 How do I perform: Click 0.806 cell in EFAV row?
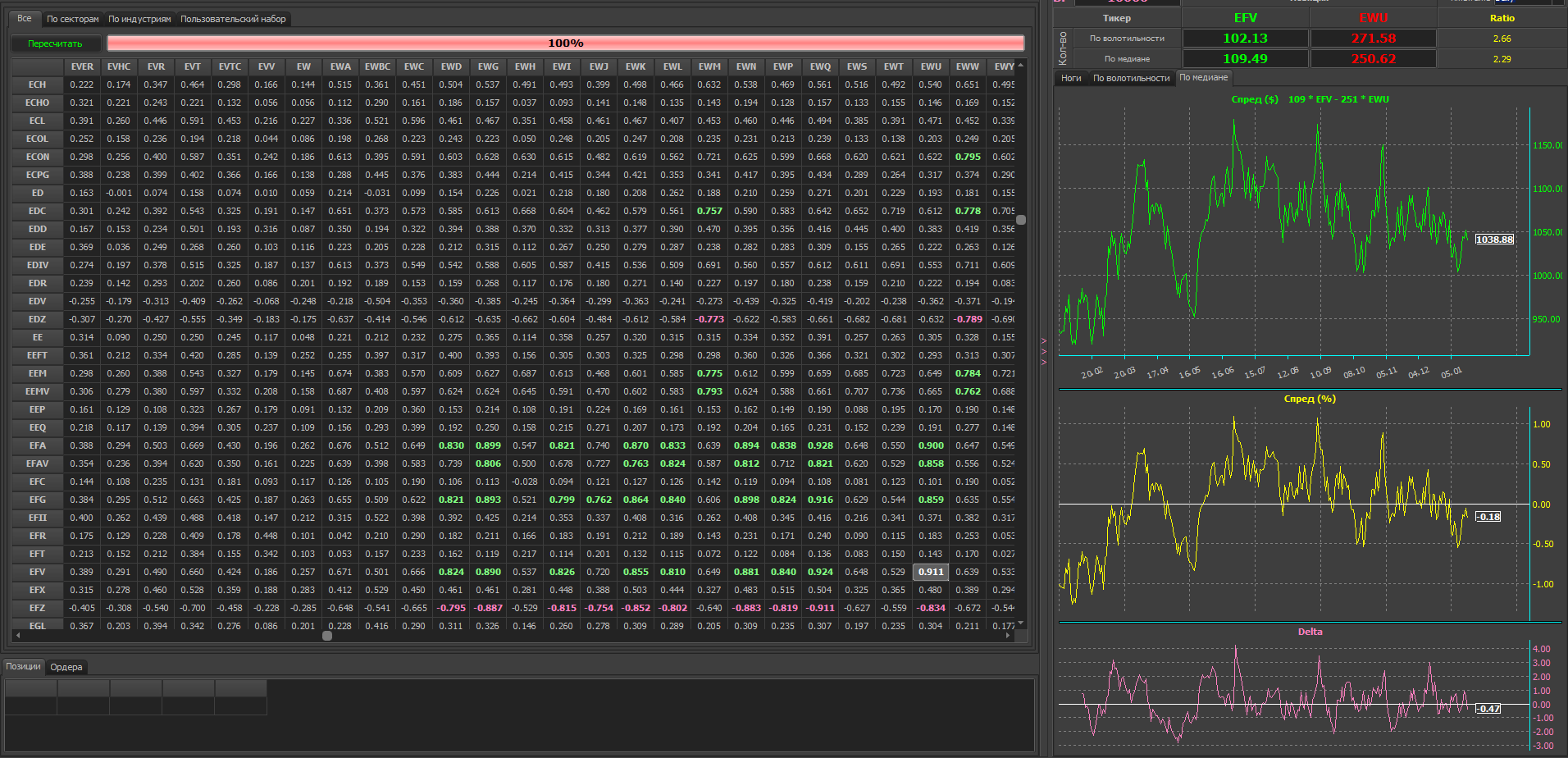tap(488, 463)
